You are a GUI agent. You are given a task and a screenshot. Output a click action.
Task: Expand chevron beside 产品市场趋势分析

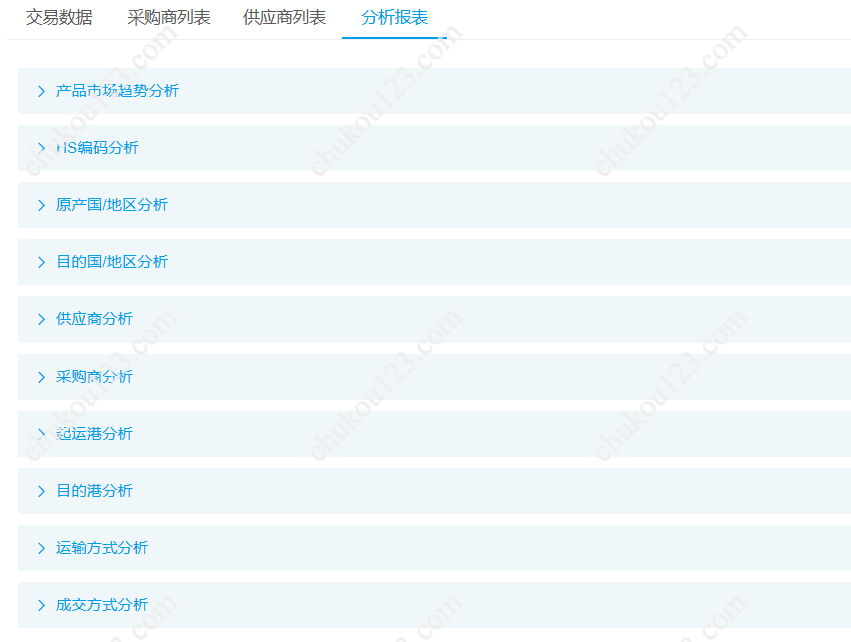41,91
